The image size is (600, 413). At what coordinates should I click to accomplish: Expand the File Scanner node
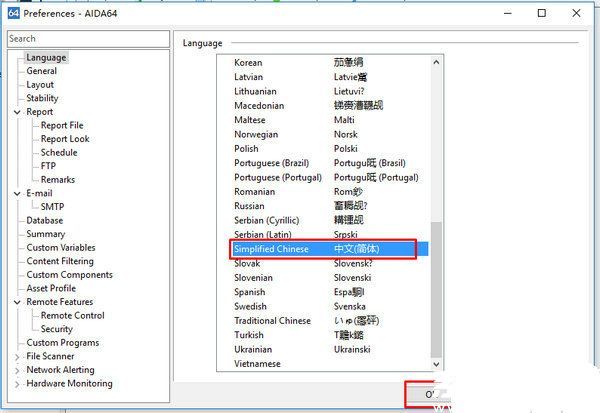click(x=17, y=356)
